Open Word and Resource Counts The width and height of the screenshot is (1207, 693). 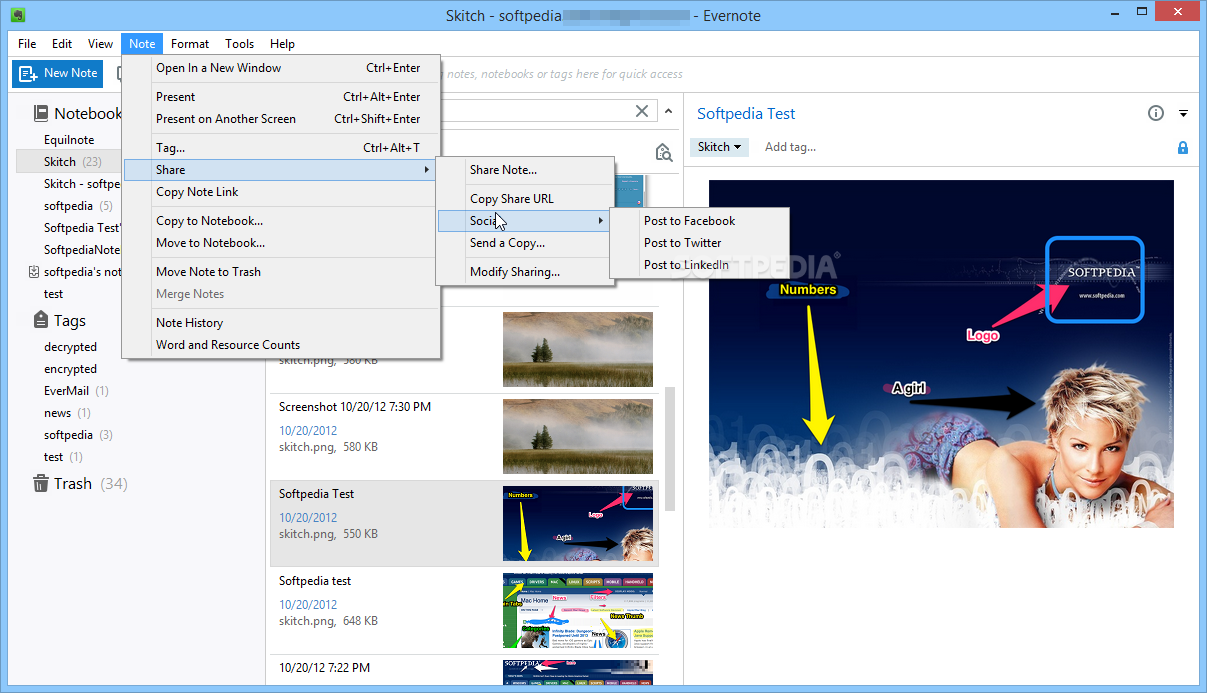[x=281, y=345]
